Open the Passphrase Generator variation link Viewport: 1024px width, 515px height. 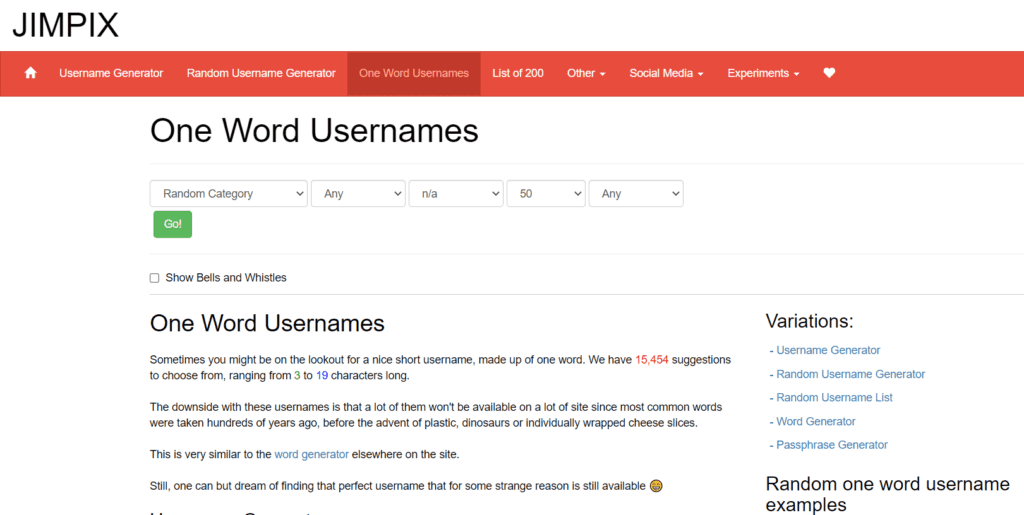pos(832,445)
